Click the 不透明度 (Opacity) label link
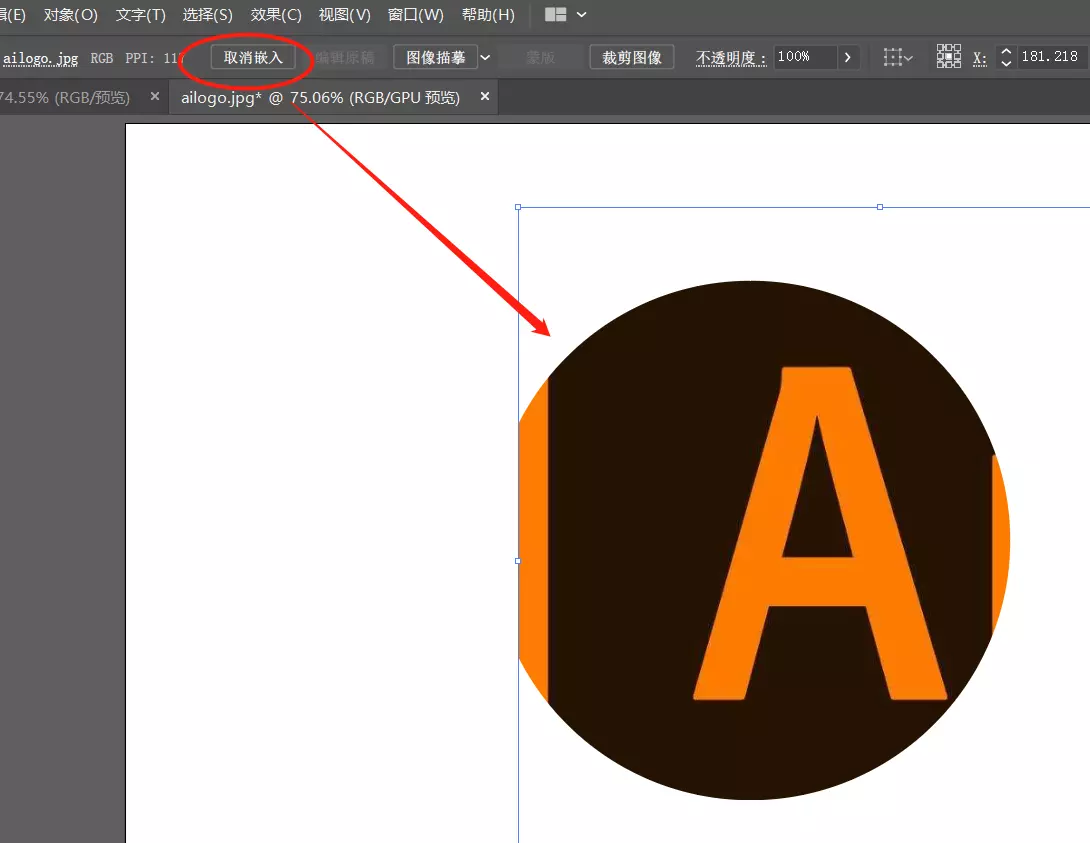1090x843 pixels. pos(730,58)
